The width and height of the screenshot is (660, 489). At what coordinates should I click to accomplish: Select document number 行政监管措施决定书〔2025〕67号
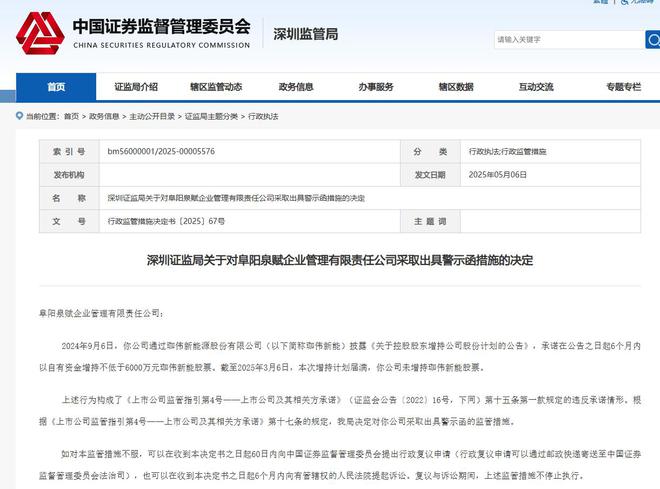[x=166, y=221]
